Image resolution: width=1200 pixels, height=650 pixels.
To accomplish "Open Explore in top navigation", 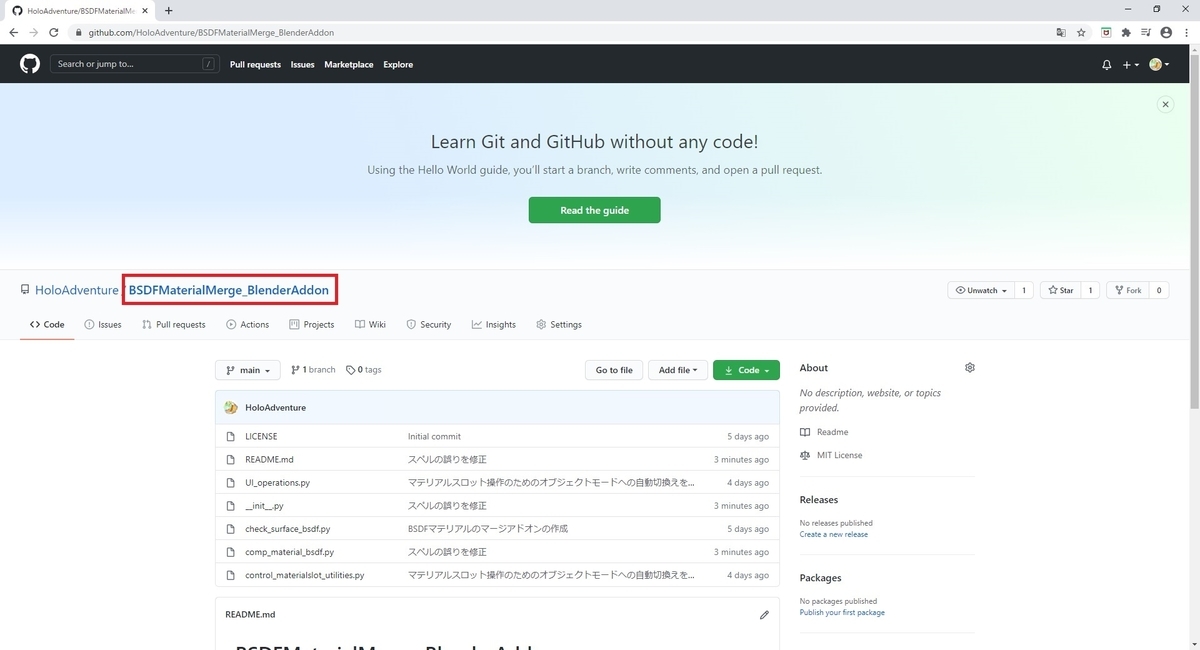I will (x=398, y=64).
